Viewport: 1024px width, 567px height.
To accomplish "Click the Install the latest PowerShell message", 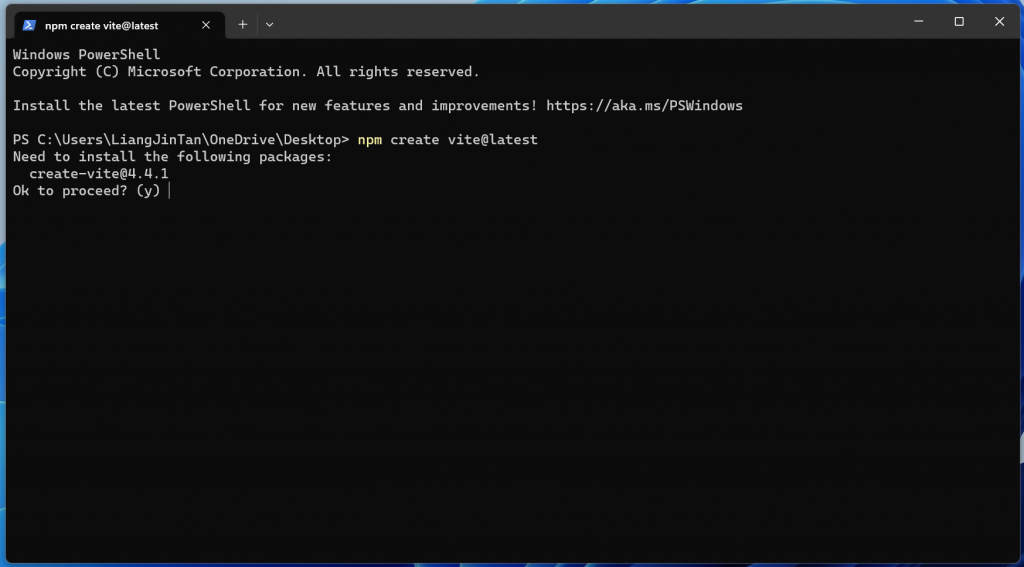I will (275, 106).
